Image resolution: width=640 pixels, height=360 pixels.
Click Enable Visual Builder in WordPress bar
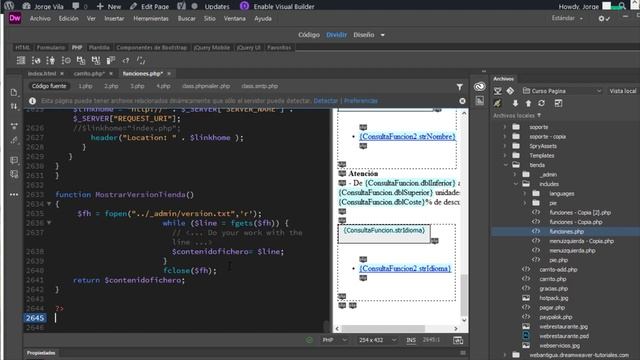click(277, 7)
